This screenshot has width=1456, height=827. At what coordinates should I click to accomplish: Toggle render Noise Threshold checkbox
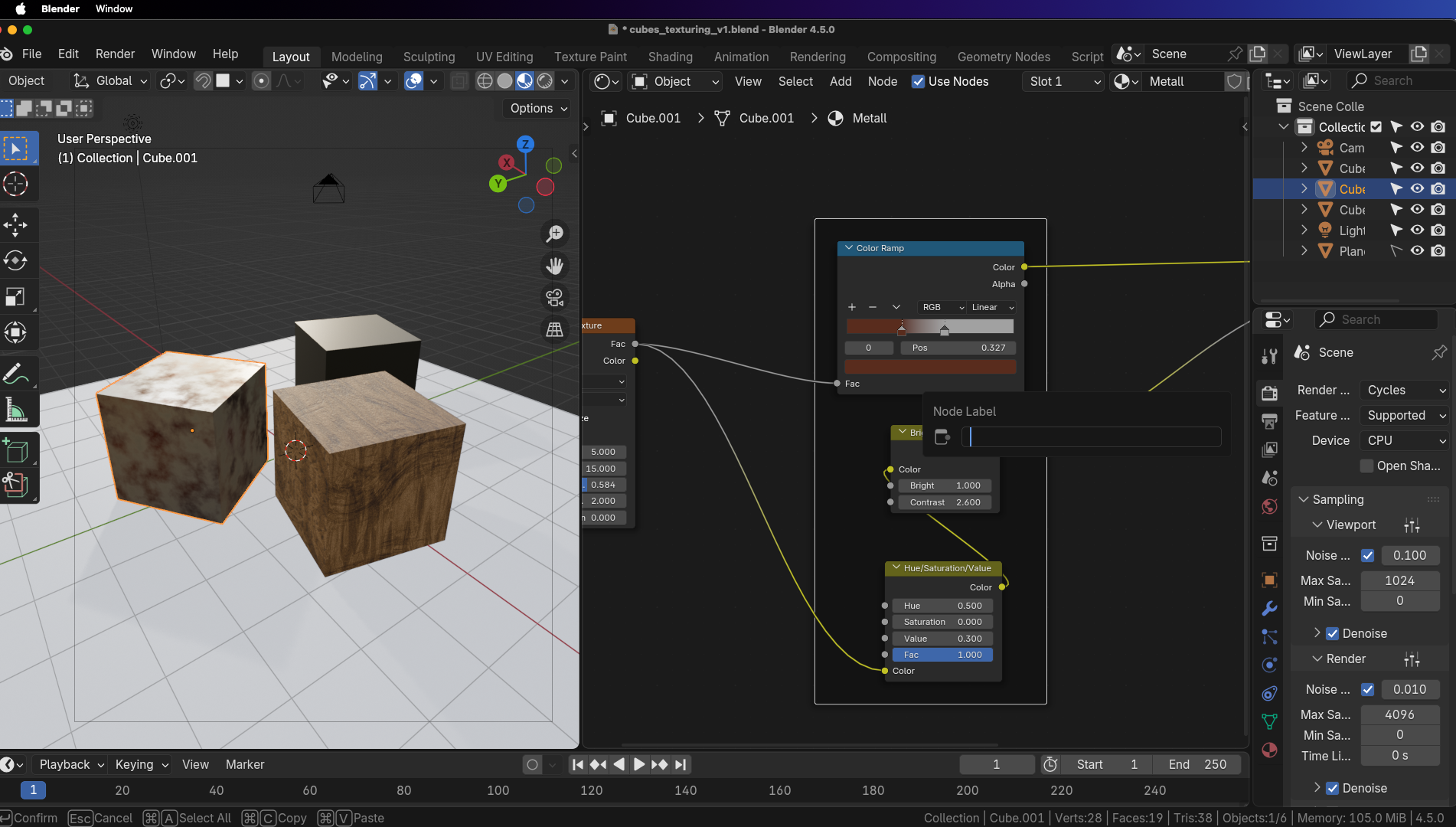[x=1367, y=689]
